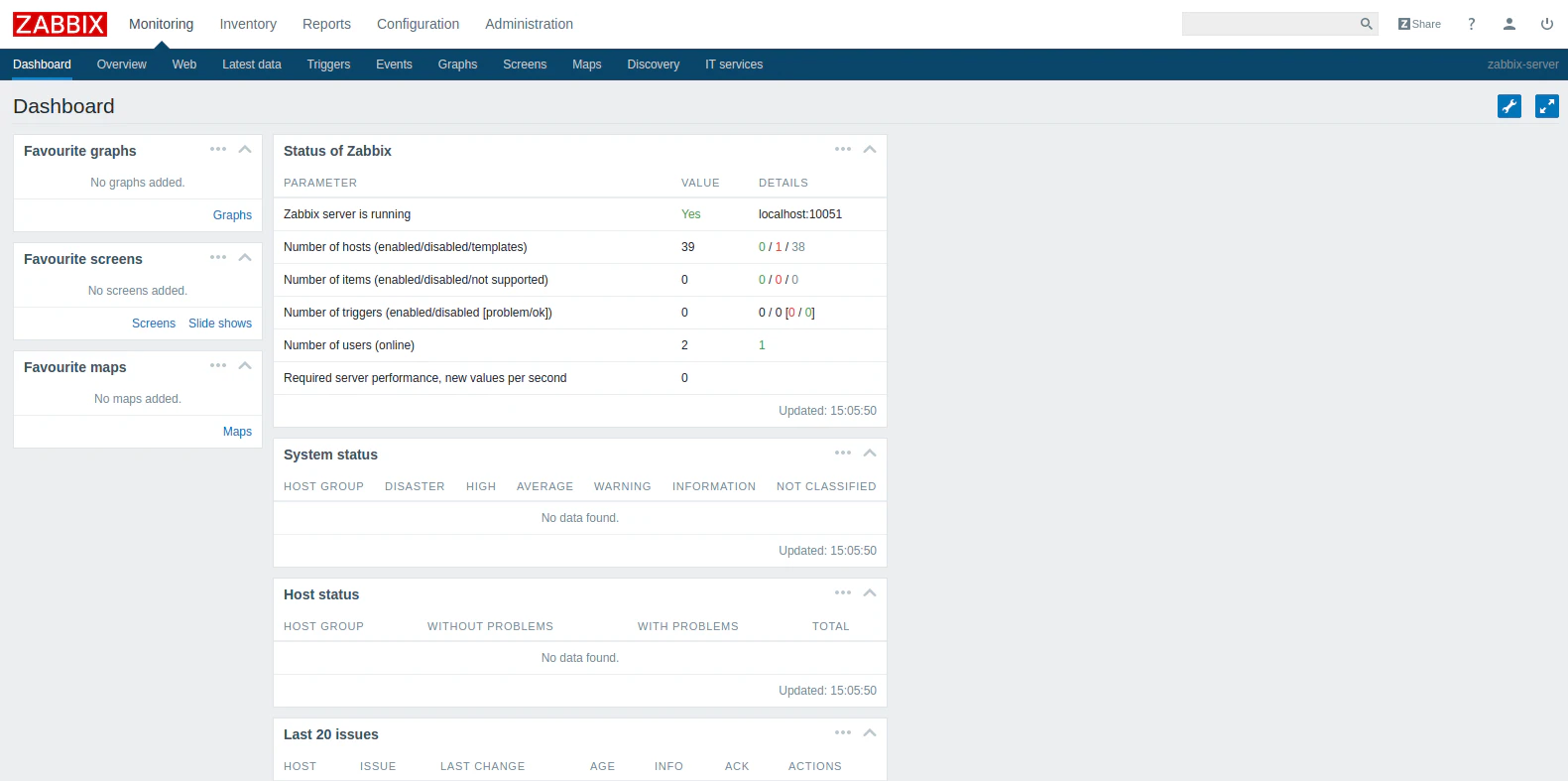Follow the Screens link in Favourite screens

pos(154,324)
